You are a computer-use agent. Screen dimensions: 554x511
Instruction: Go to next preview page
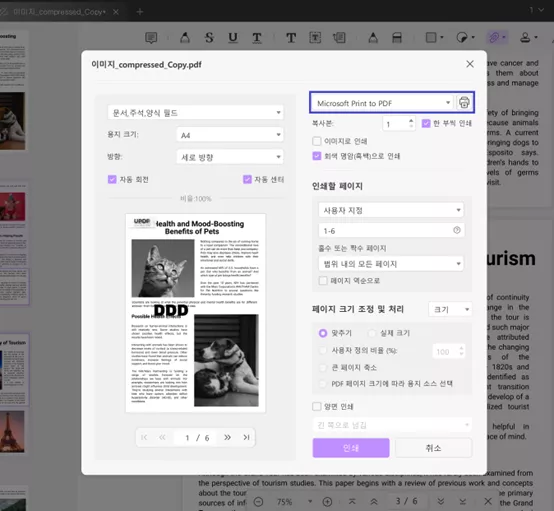coord(228,437)
